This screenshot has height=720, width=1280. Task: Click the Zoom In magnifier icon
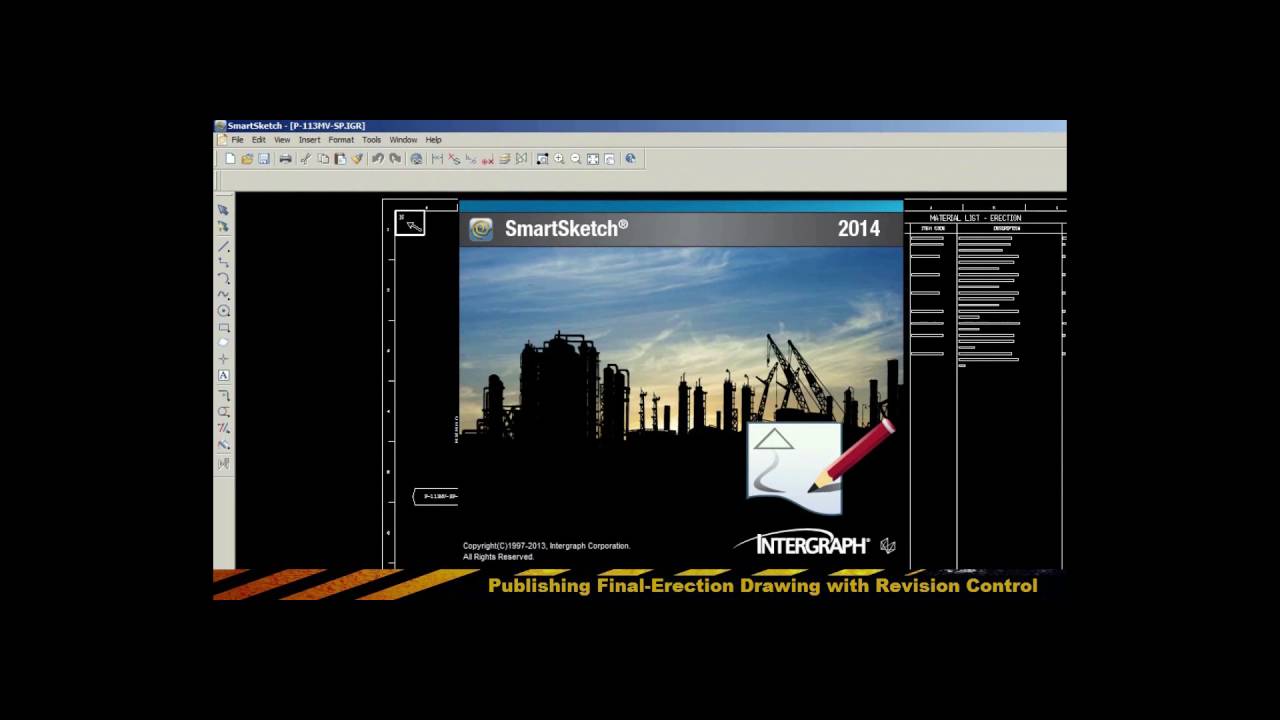pyautogui.click(x=559, y=159)
